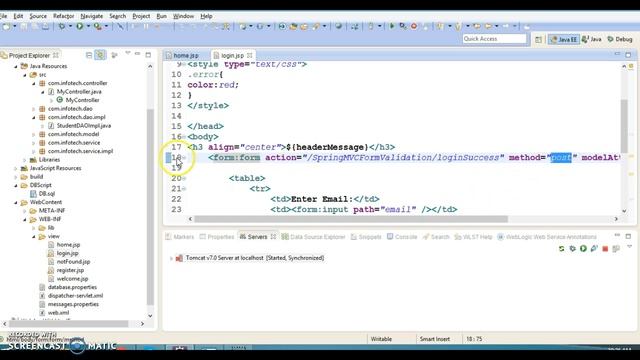This screenshot has height=360, width=640.
Task: Open the Markers tab
Action: click(x=180, y=237)
